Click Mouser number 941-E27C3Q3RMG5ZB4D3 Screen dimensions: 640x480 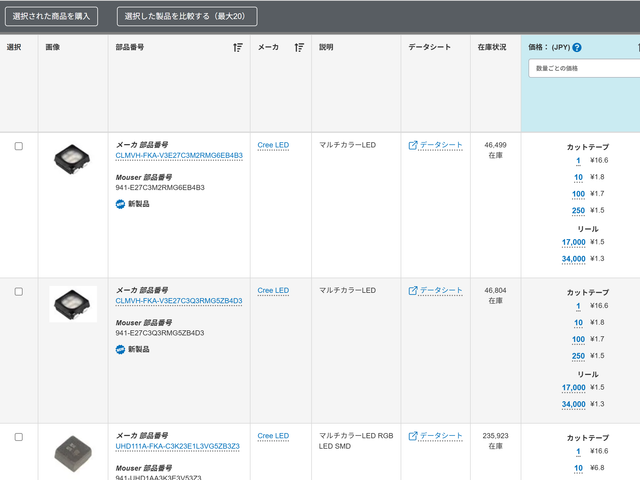tap(160, 333)
